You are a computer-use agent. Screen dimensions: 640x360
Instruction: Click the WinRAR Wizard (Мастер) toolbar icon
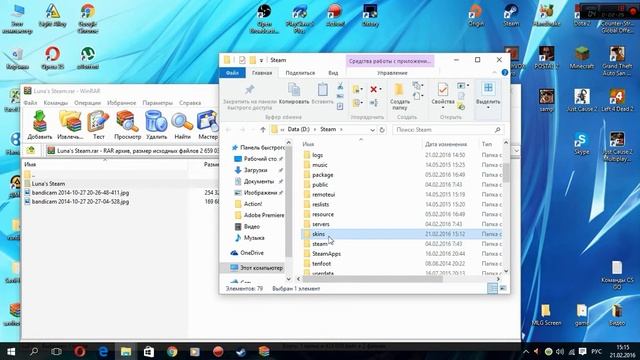click(x=207, y=121)
